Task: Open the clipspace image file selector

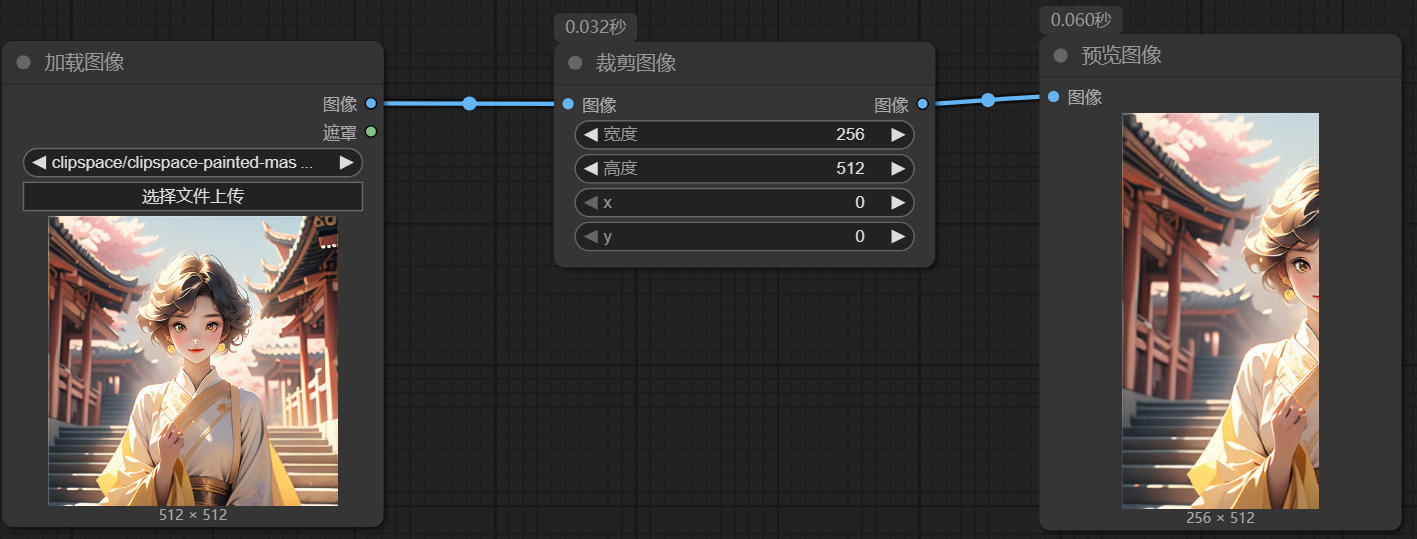Action: tap(190, 162)
